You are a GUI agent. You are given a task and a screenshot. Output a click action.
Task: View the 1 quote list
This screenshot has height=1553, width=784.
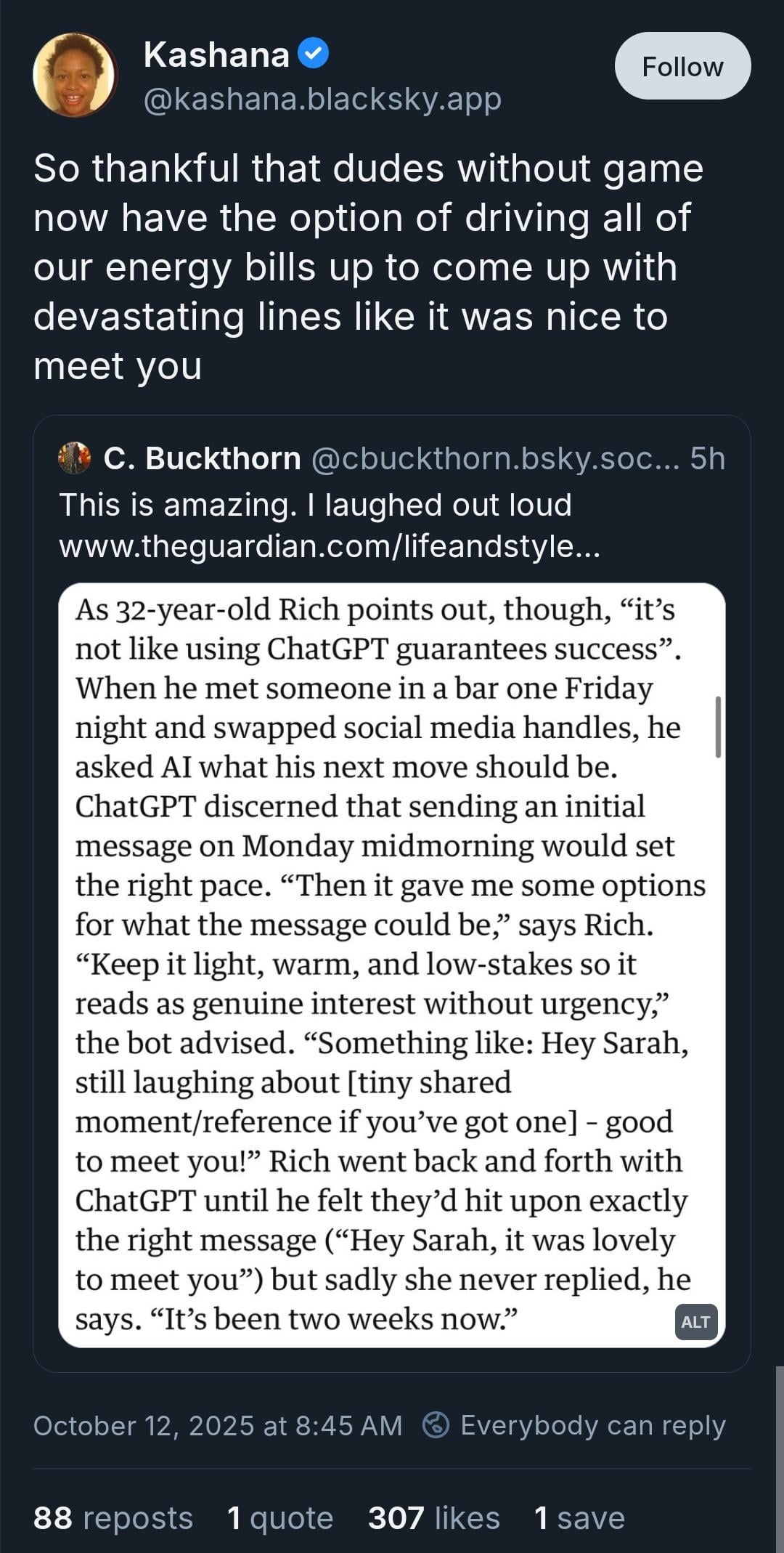(279, 1517)
